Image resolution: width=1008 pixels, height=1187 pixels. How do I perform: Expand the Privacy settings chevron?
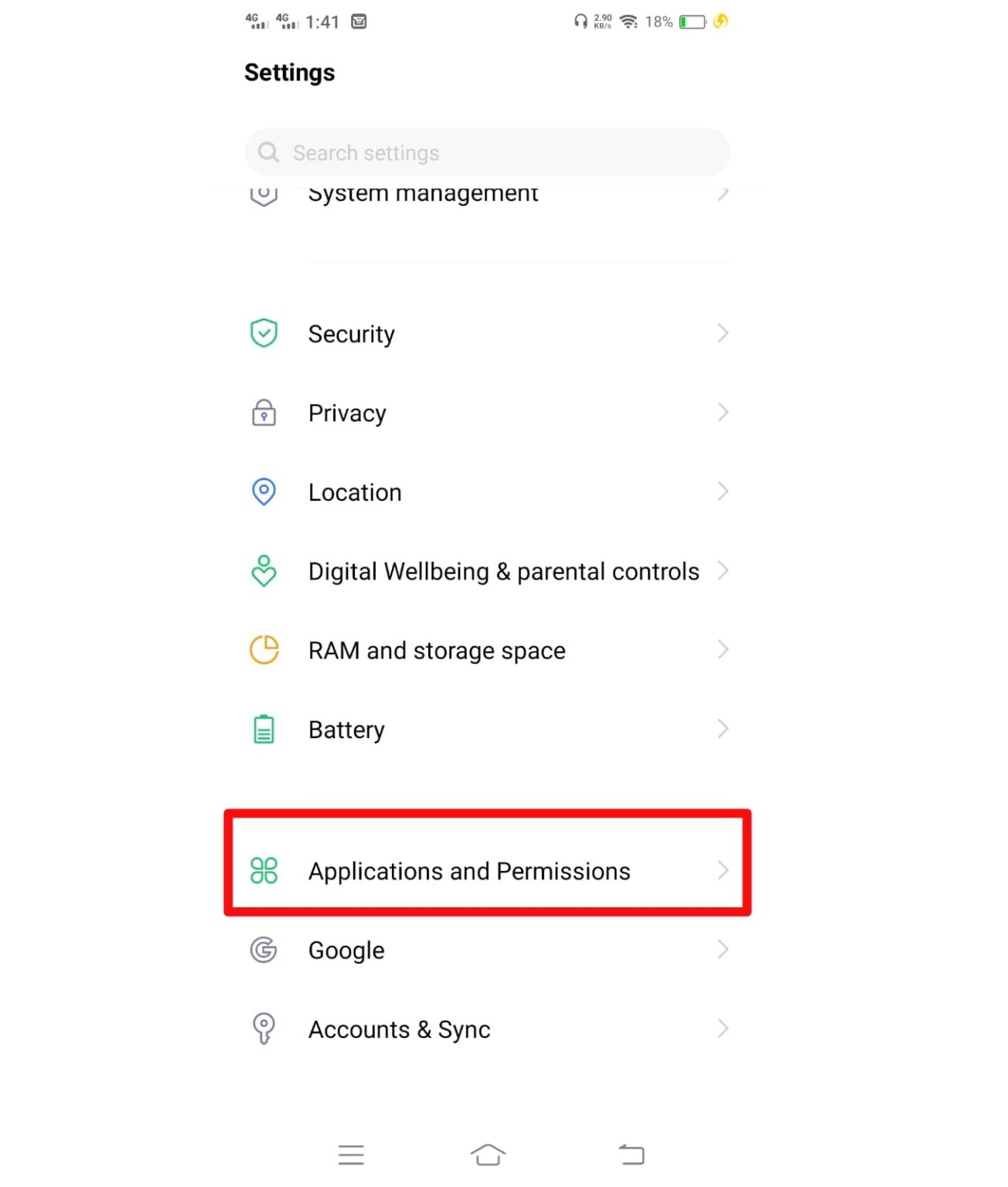(x=723, y=412)
